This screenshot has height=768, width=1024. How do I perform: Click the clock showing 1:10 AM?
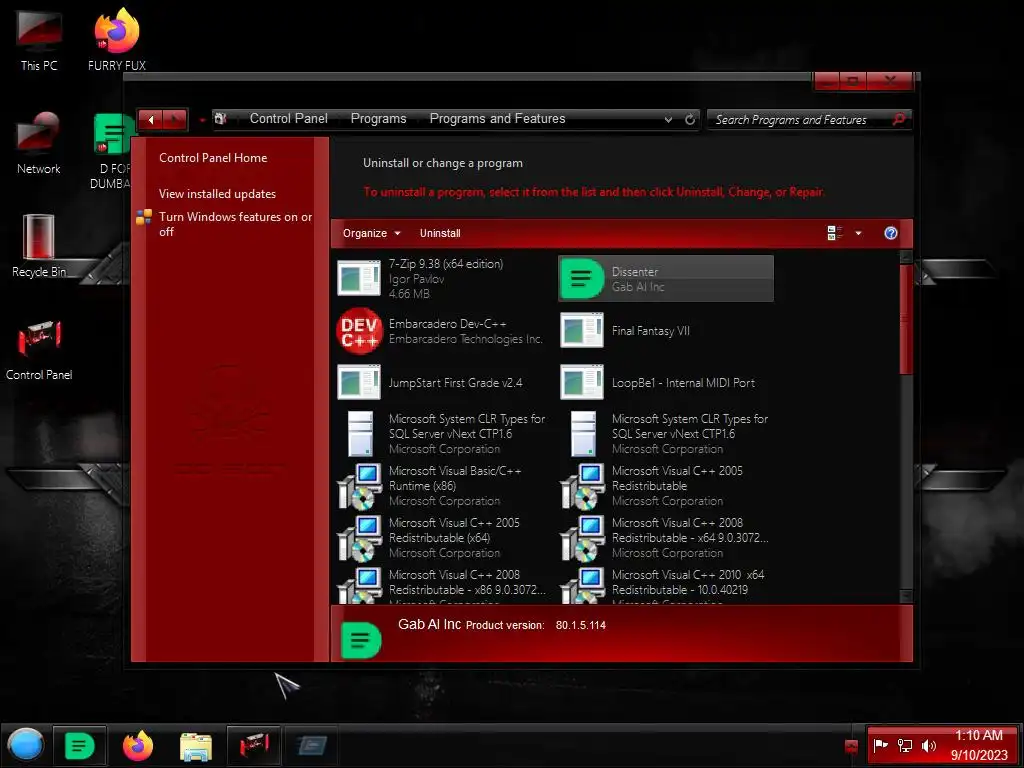(x=978, y=735)
